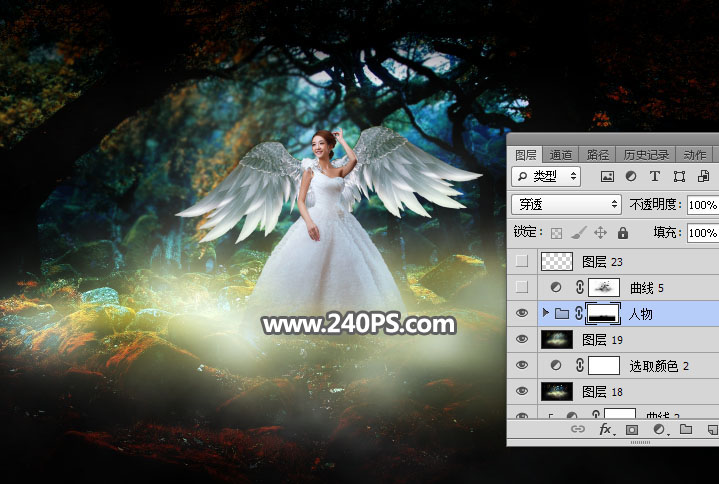Filter layers by pixel layers icon

(x=607, y=176)
